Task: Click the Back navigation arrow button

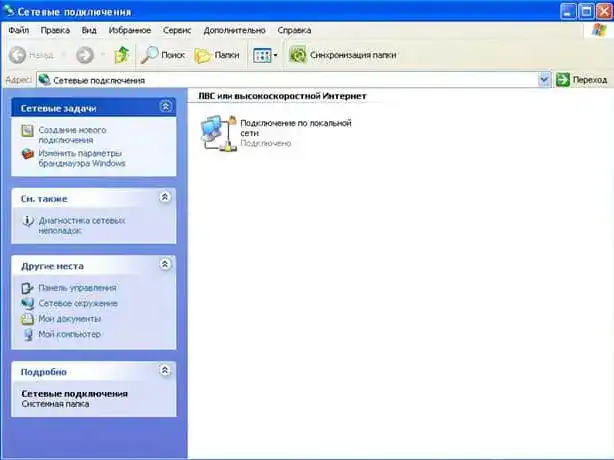Action: (x=18, y=55)
